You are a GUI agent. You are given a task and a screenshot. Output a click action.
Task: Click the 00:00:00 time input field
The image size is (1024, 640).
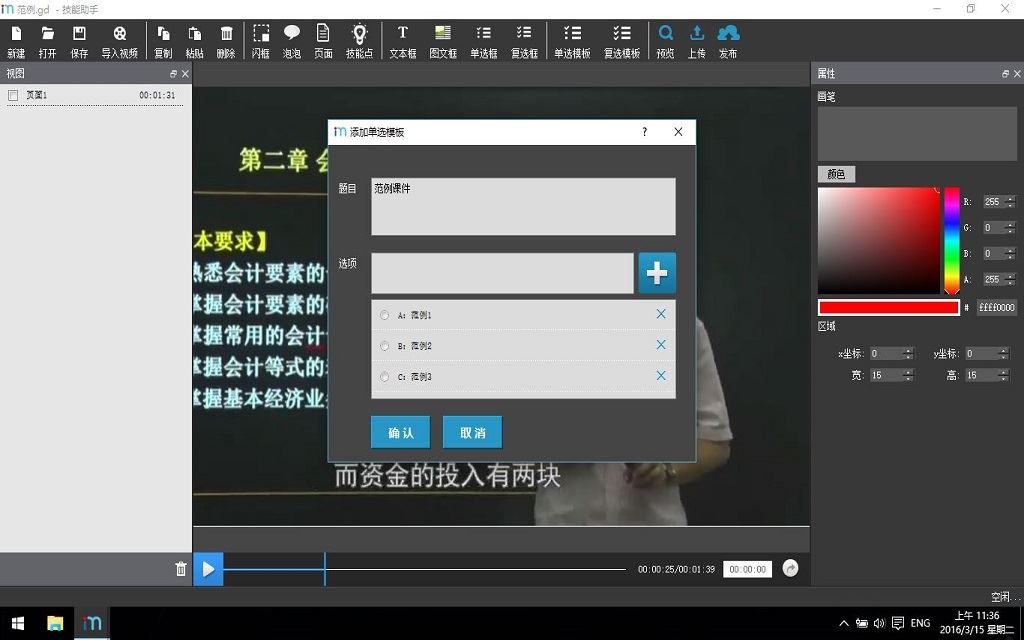coord(747,569)
